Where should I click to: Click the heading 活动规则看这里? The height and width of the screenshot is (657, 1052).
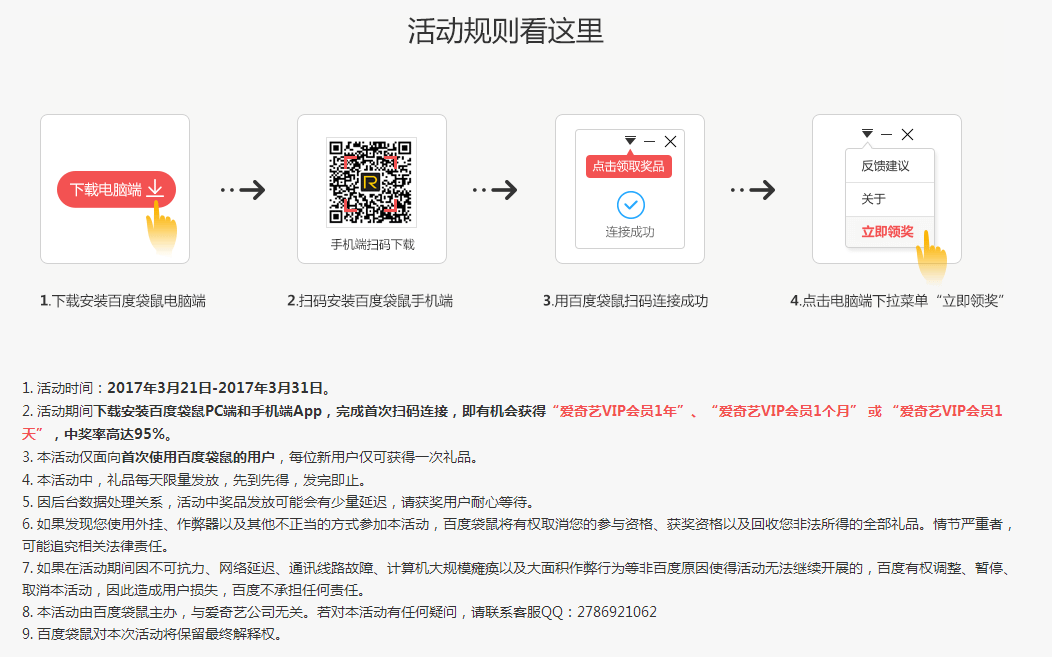(x=506, y=31)
